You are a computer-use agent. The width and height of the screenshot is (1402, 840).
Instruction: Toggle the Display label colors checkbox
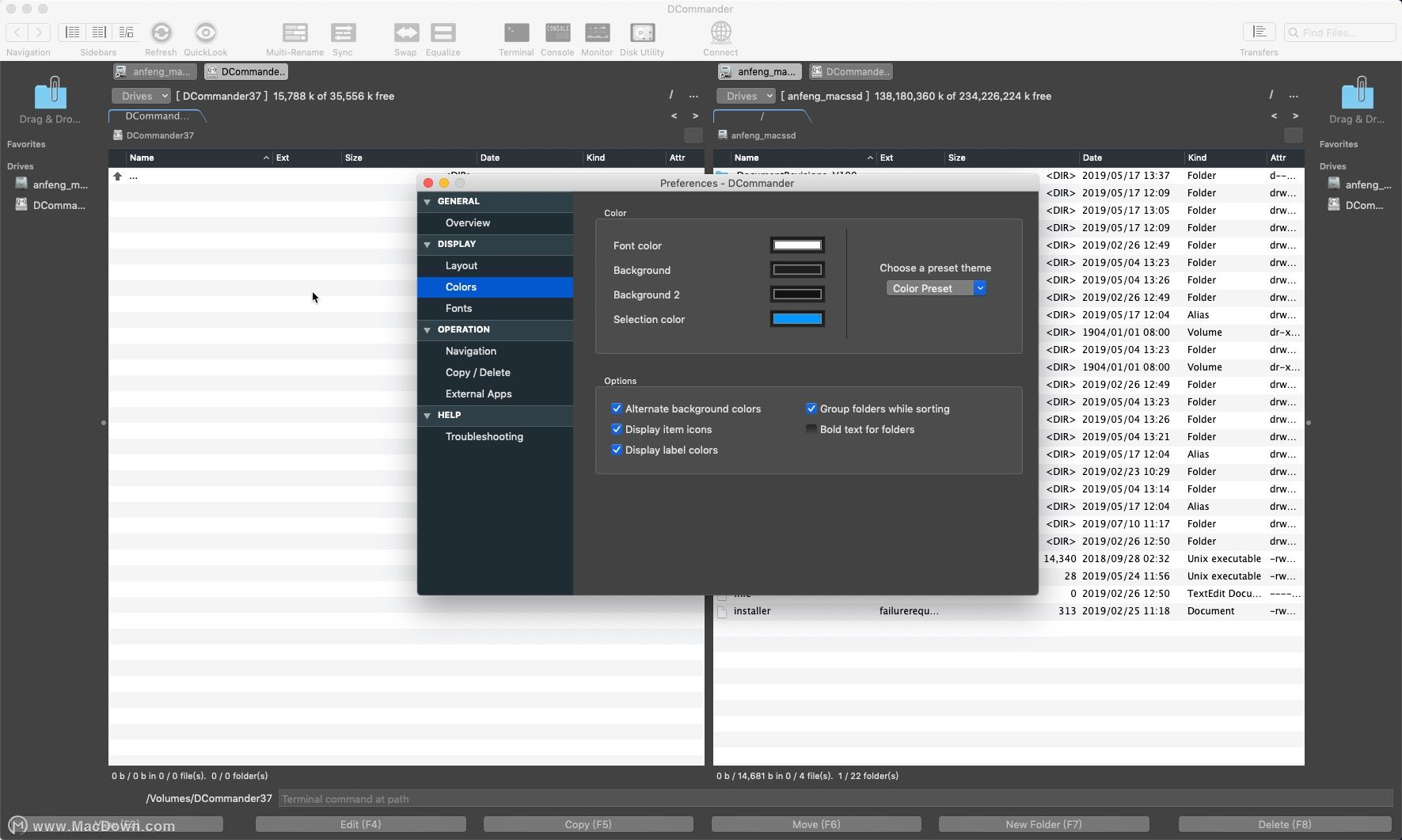[617, 450]
